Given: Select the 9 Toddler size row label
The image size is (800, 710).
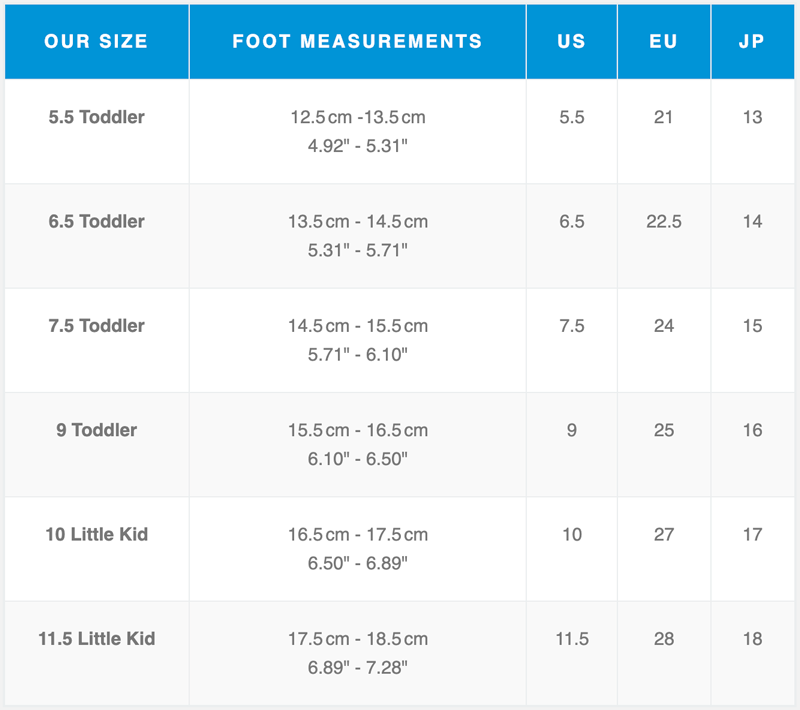Looking at the screenshot, I should point(96,430).
